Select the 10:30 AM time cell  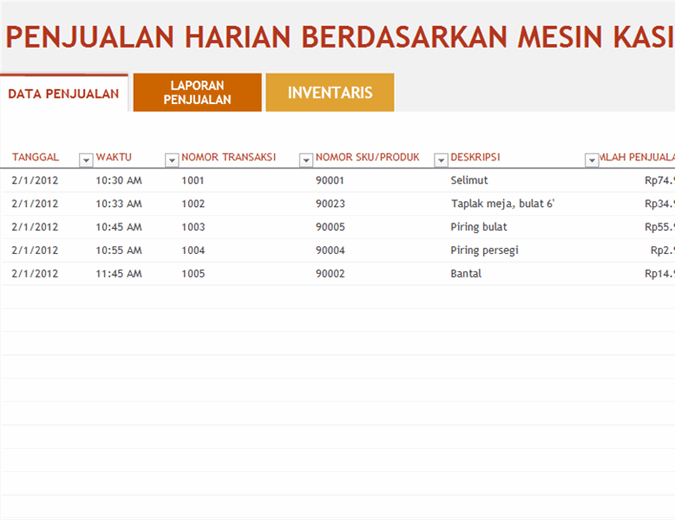[x=118, y=180]
